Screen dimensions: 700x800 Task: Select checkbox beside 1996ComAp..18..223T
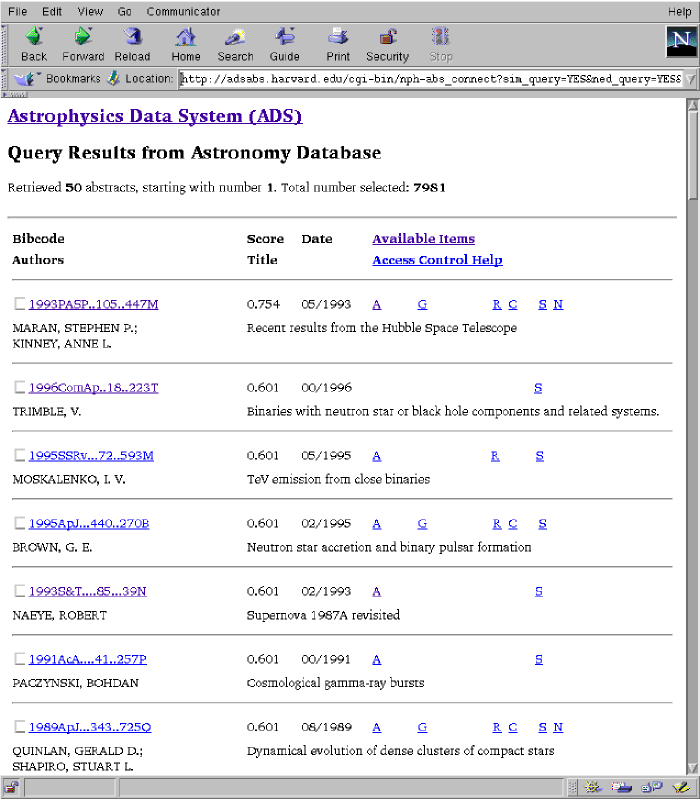point(19,388)
